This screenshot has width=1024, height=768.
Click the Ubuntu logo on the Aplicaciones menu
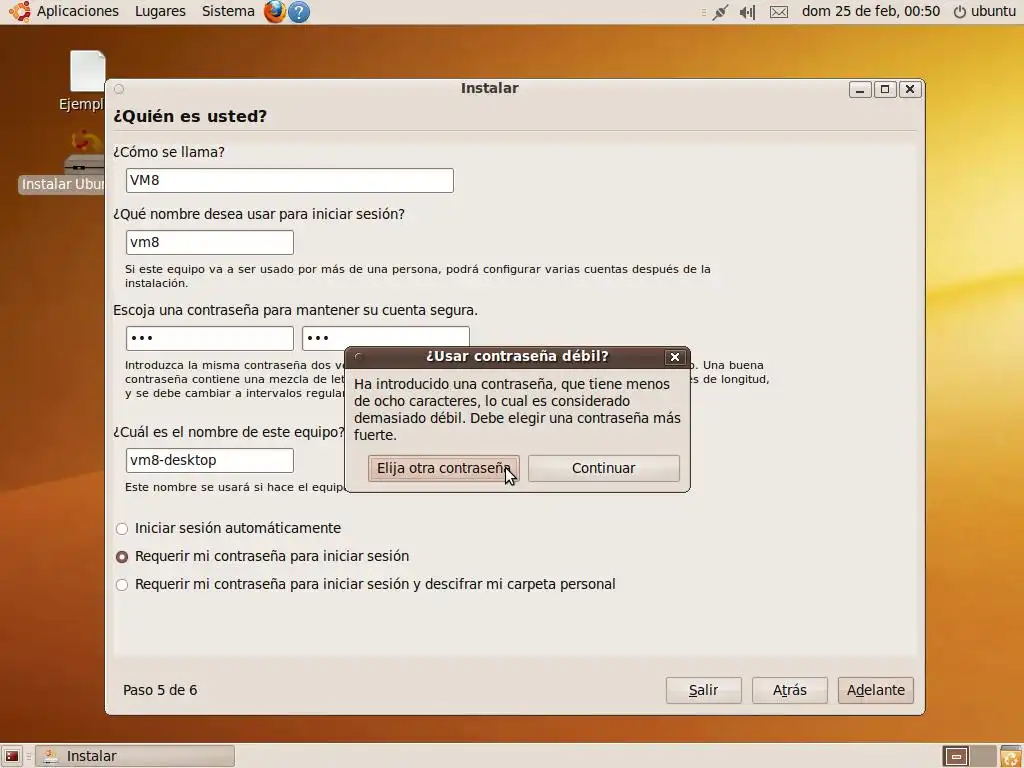20,11
